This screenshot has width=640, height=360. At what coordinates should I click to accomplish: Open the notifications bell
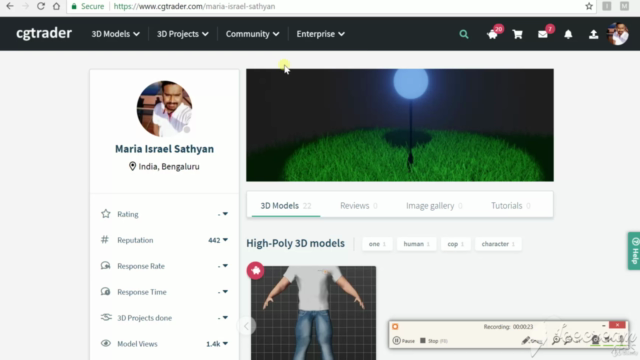(568, 34)
